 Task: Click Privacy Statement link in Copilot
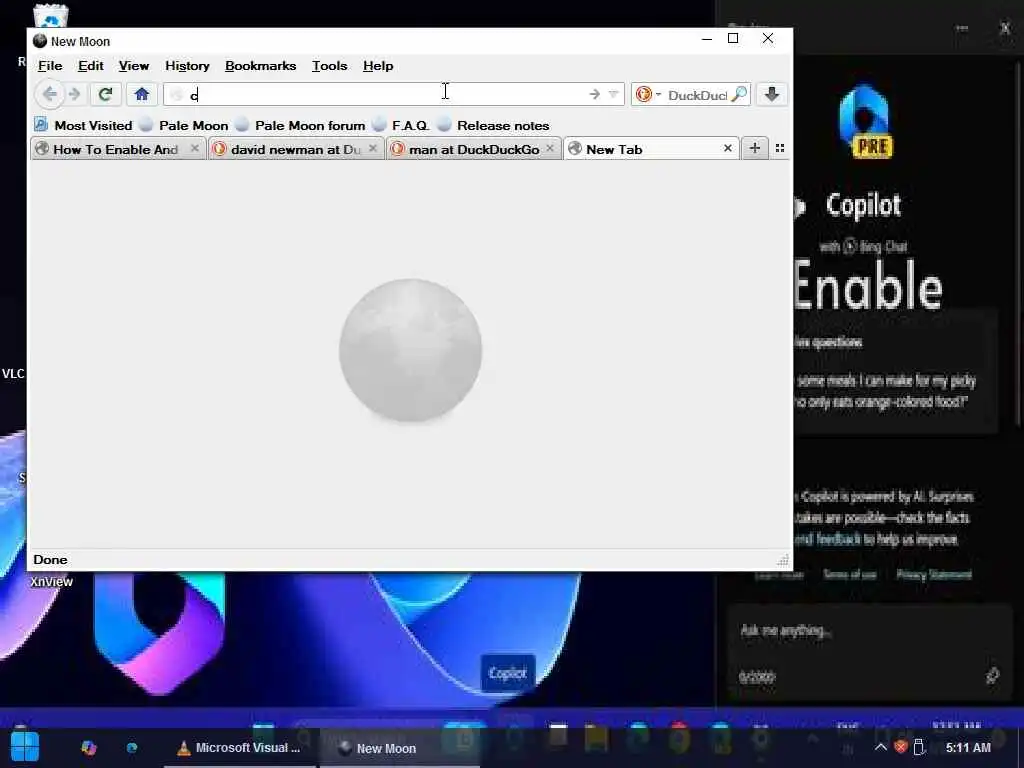(x=934, y=575)
